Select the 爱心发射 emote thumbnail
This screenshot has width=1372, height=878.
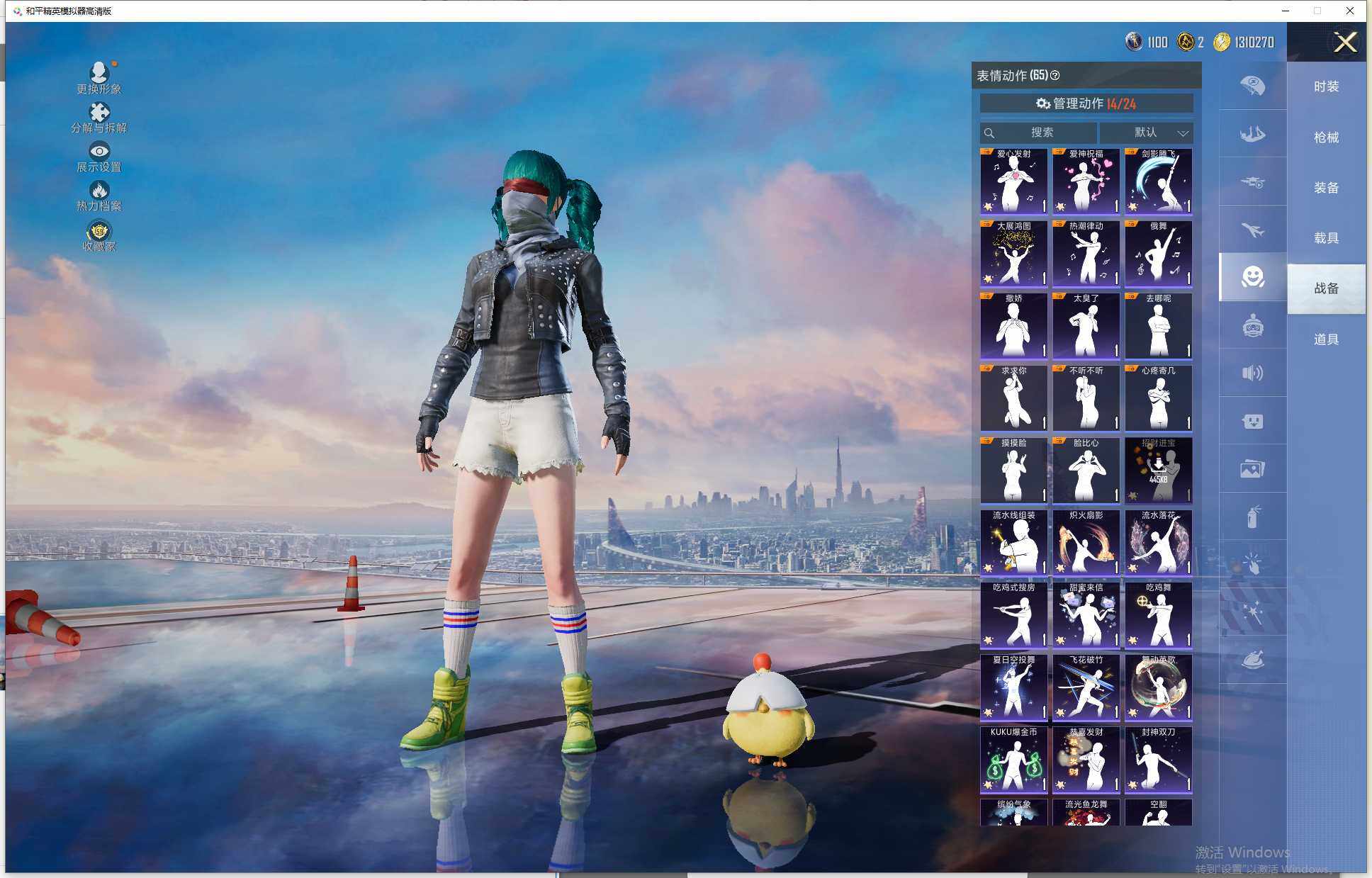tap(1013, 181)
